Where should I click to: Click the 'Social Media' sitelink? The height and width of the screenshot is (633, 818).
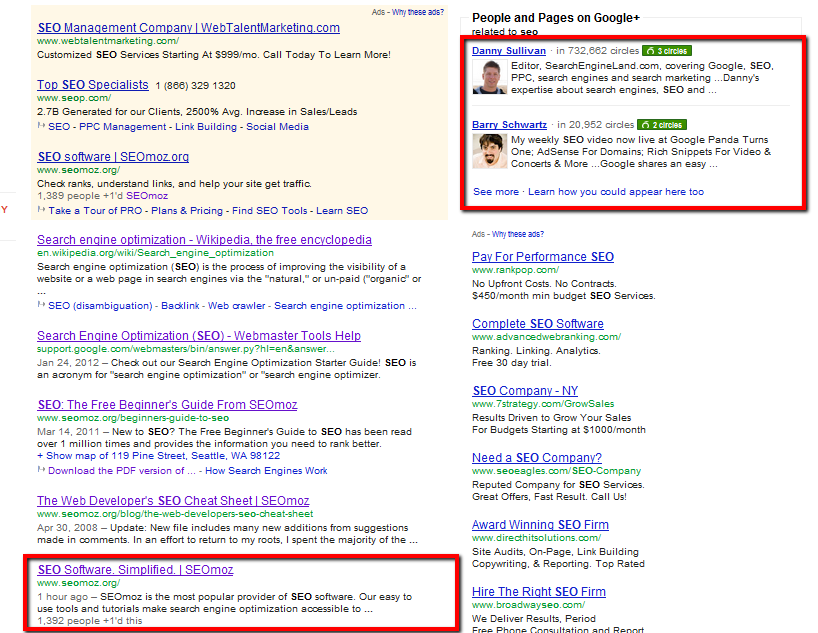pyautogui.click(x=278, y=127)
